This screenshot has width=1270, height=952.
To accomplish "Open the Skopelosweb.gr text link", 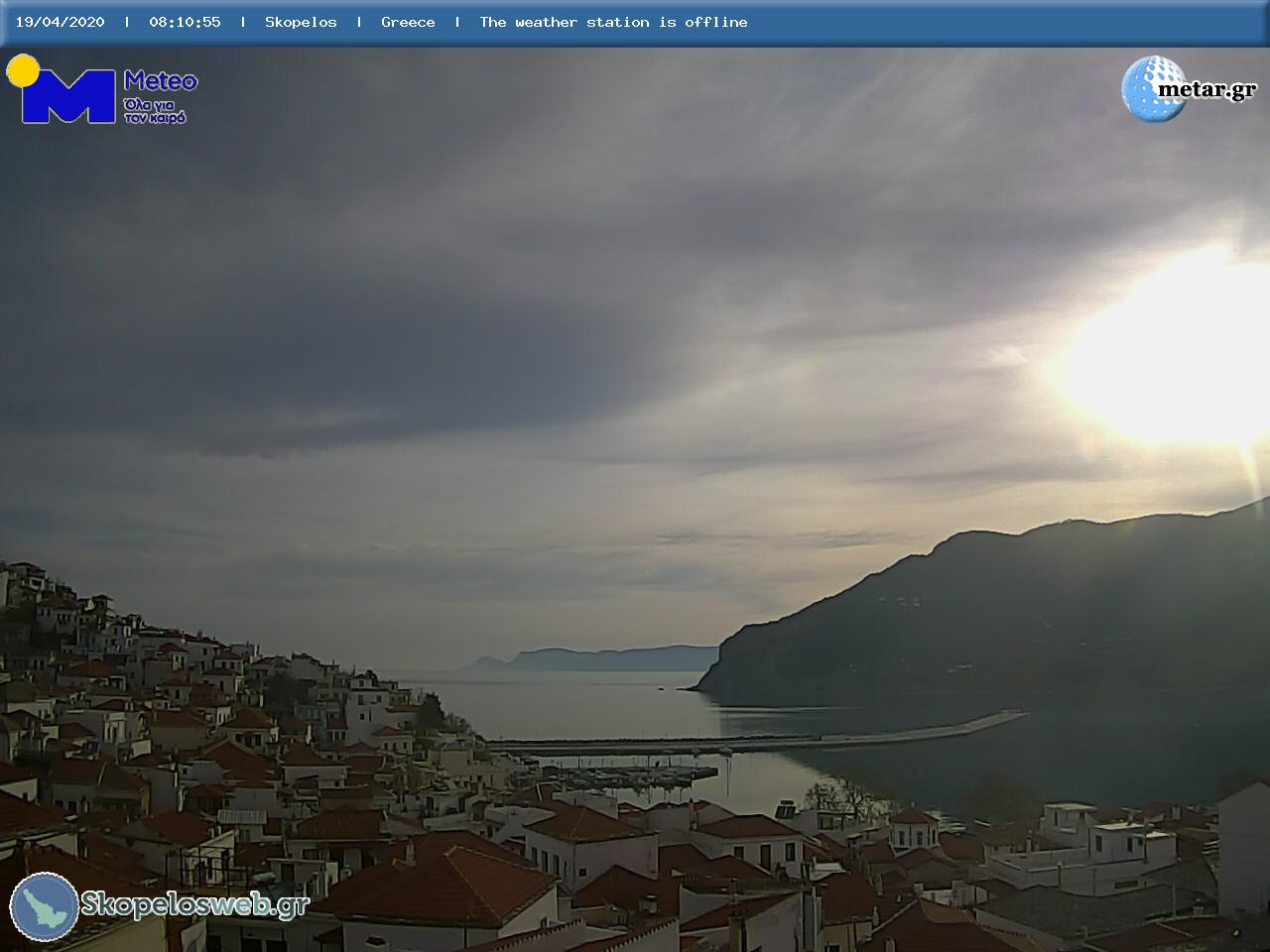I will [194, 904].
